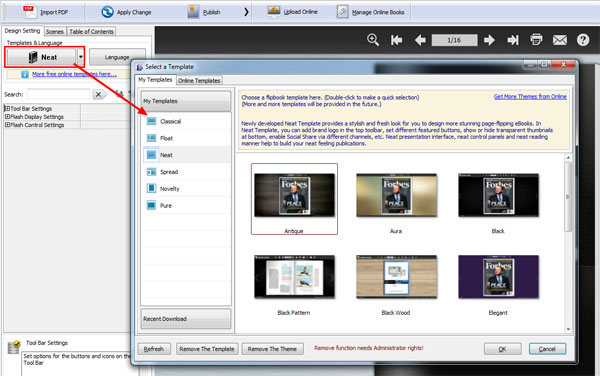Image resolution: width=600 pixels, height=376 pixels.
Task: Expand Tool Bar Settings tree node
Action: (x=7, y=109)
